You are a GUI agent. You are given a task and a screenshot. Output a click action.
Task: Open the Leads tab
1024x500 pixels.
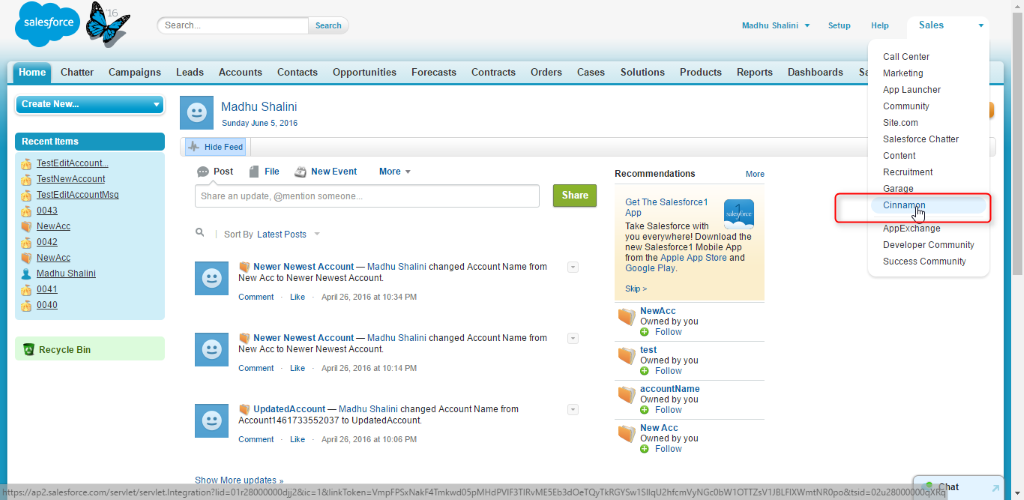(189, 72)
